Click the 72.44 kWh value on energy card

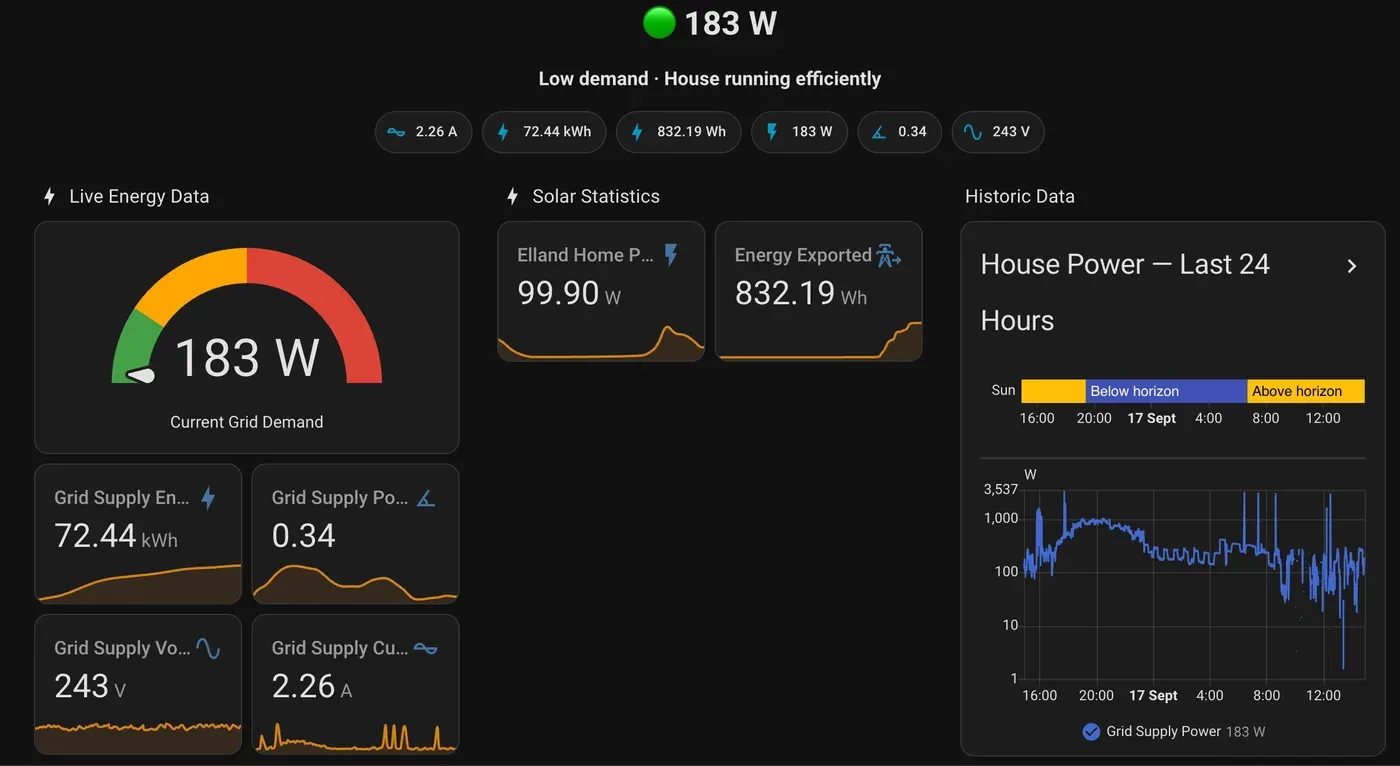[116, 537]
